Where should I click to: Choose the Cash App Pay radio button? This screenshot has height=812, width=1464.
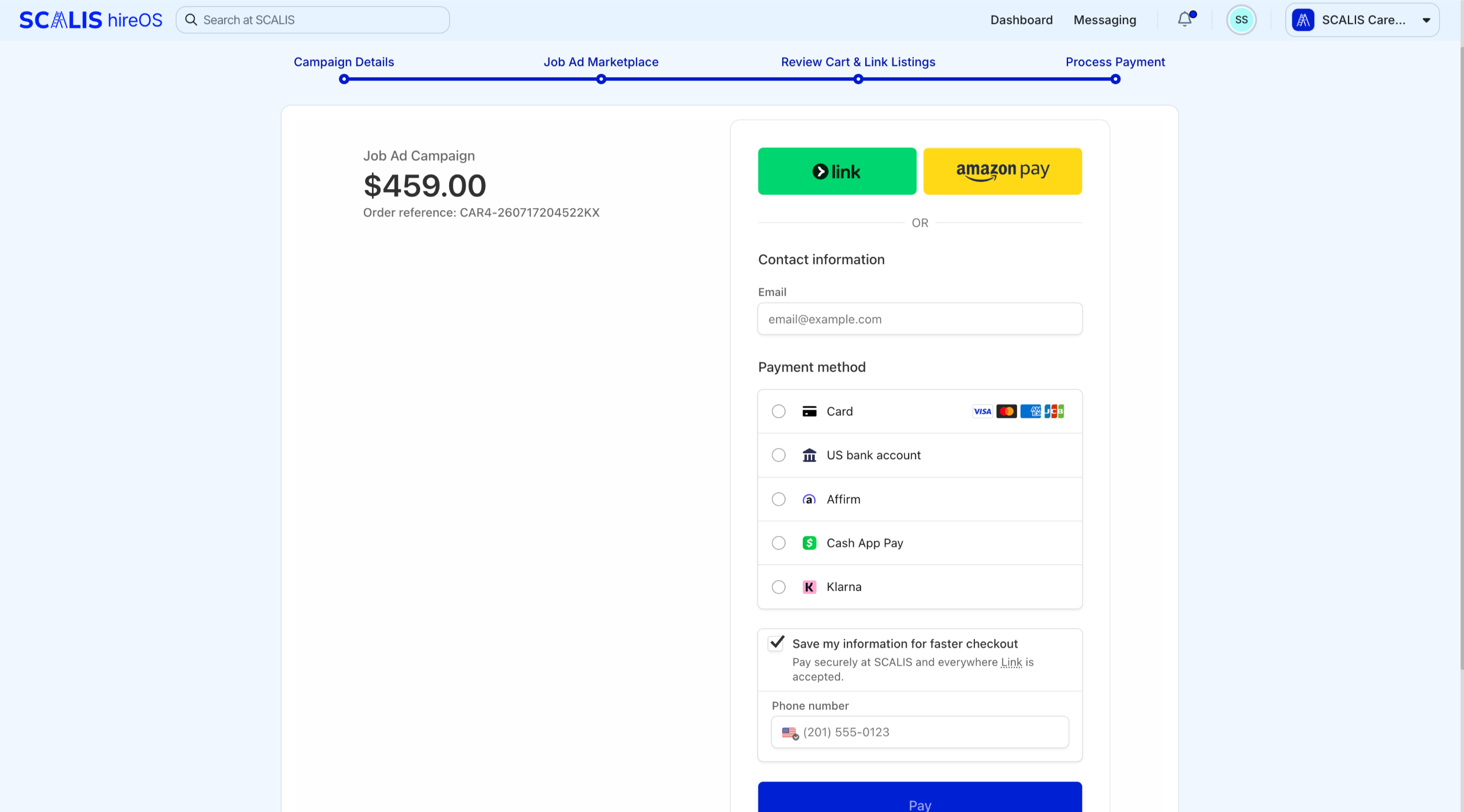pos(778,543)
